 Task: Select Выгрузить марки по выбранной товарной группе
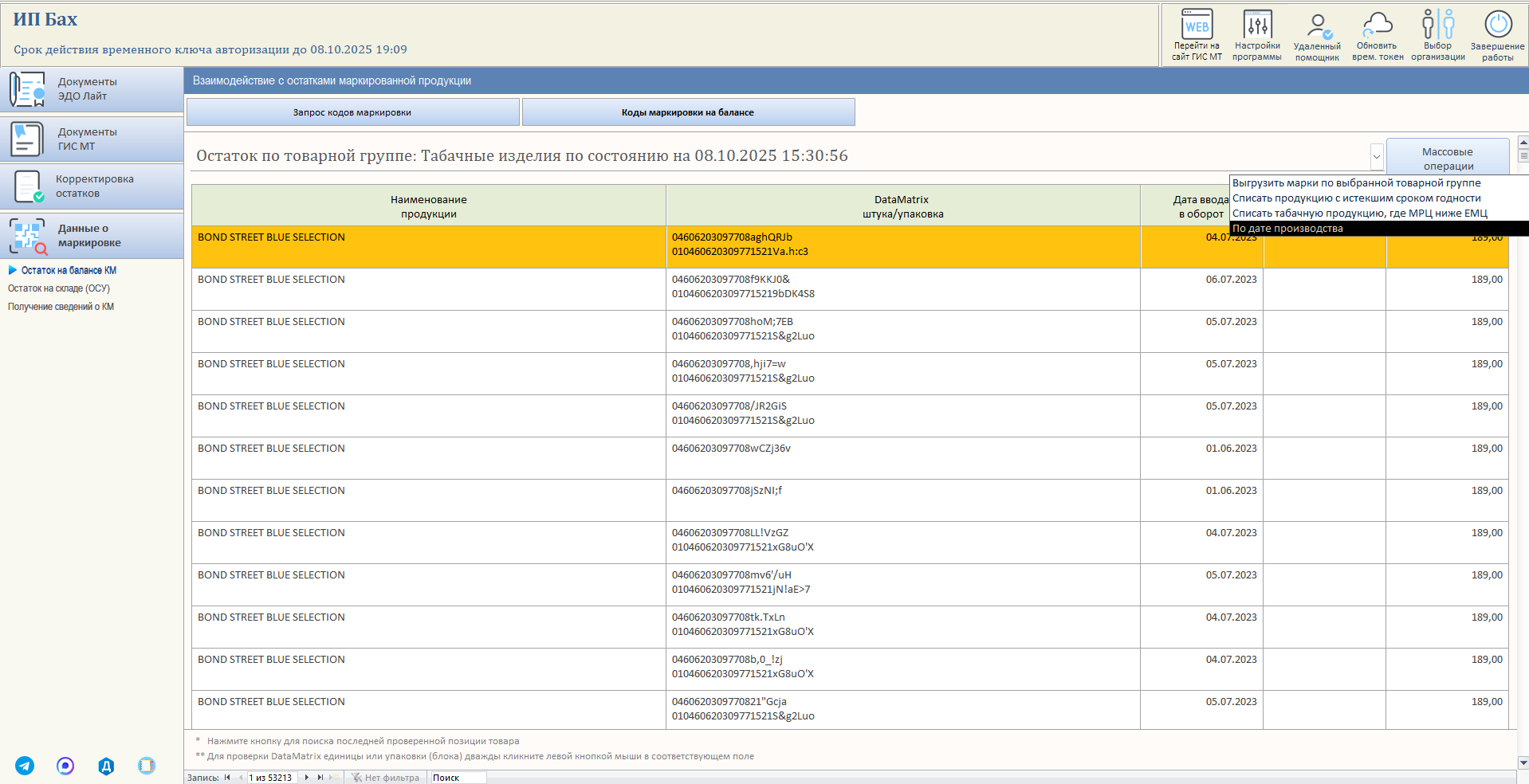pyautogui.click(x=1357, y=183)
